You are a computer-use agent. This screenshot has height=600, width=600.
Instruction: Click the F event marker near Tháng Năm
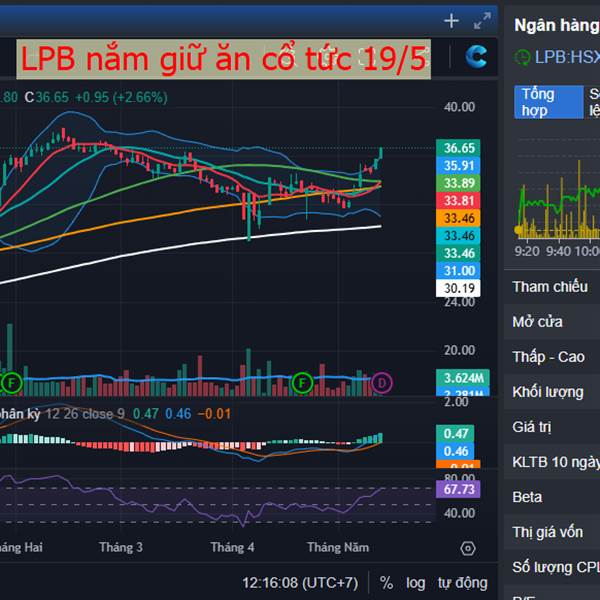[x=302, y=382]
